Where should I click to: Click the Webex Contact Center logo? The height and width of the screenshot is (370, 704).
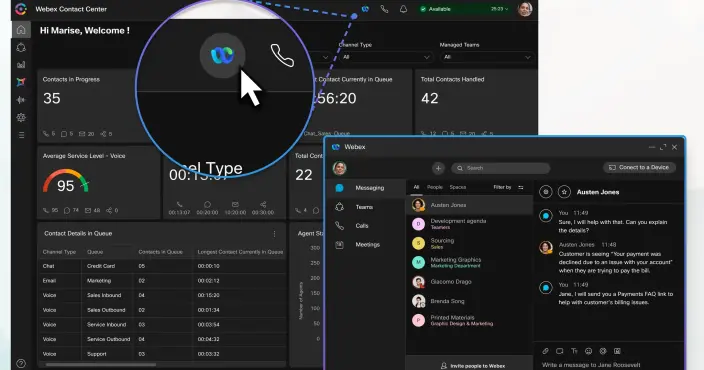click(21, 9)
